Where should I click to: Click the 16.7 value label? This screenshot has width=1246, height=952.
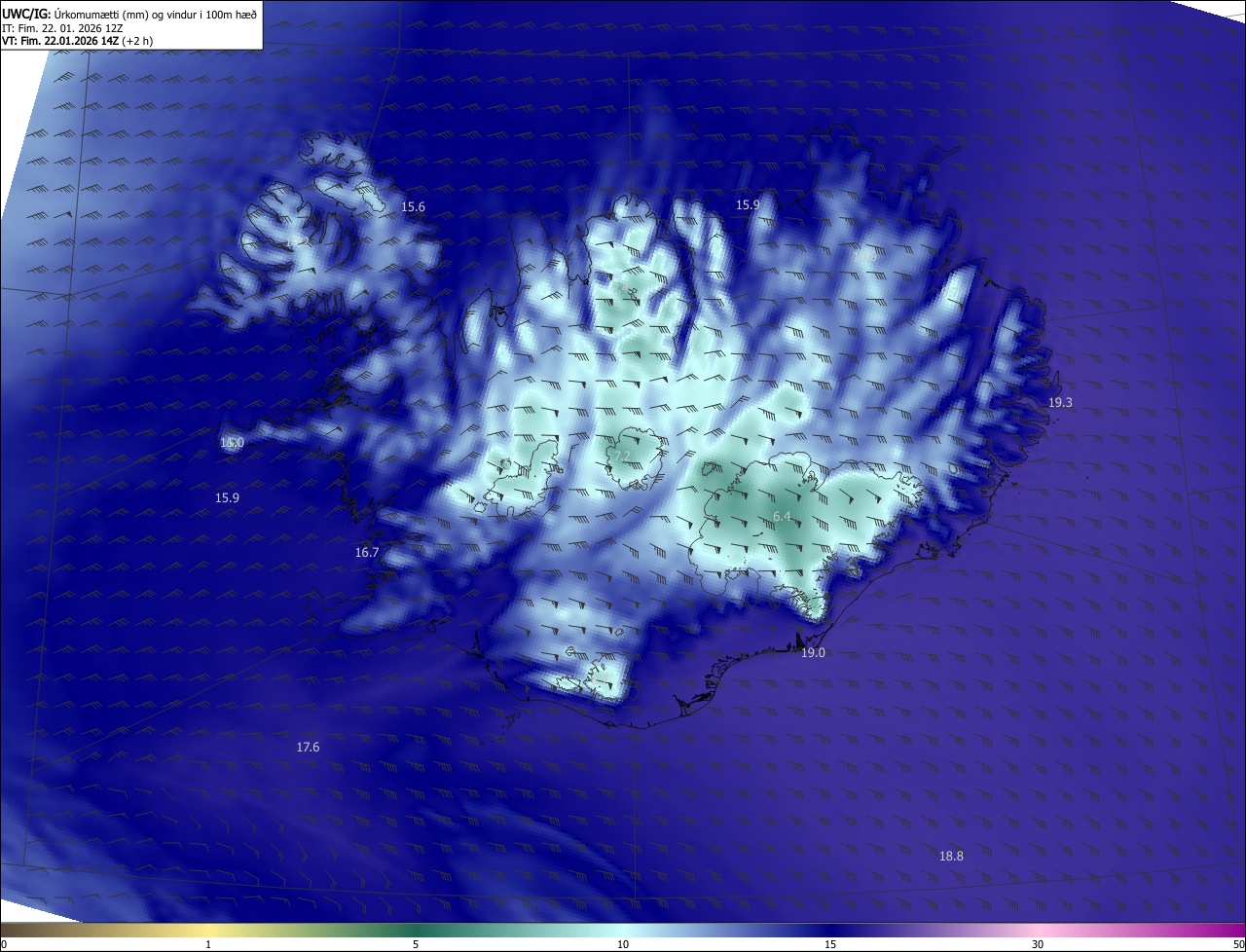coord(367,552)
